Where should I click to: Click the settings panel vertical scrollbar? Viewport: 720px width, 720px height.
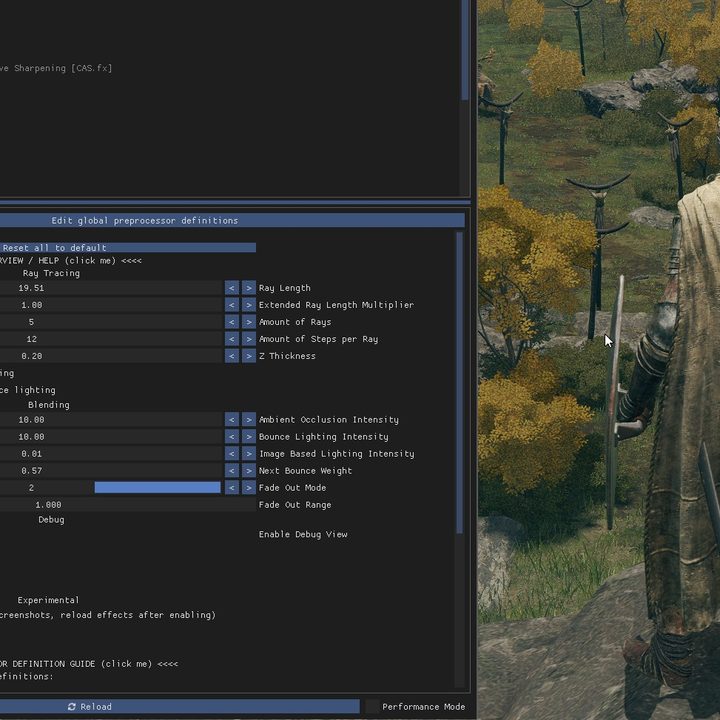(x=460, y=383)
